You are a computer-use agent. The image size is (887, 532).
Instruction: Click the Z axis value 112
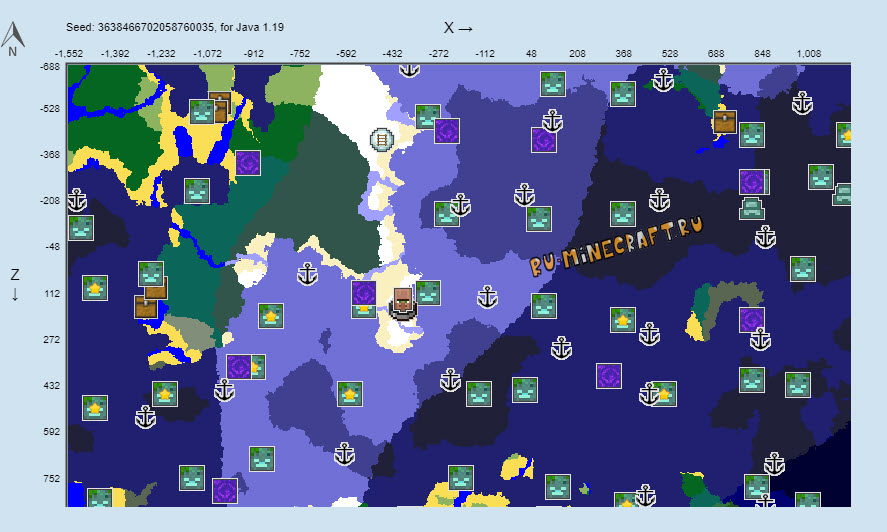coord(52,294)
